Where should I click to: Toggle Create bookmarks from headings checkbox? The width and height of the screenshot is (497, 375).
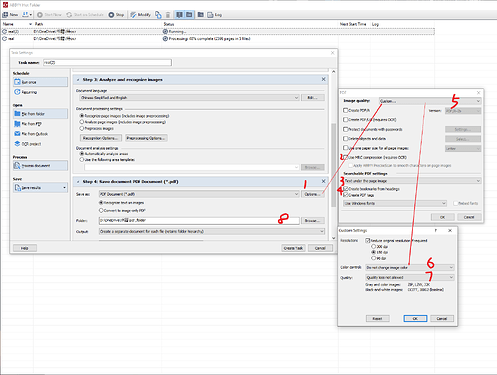pyautogui.click(x=346, y=189)
